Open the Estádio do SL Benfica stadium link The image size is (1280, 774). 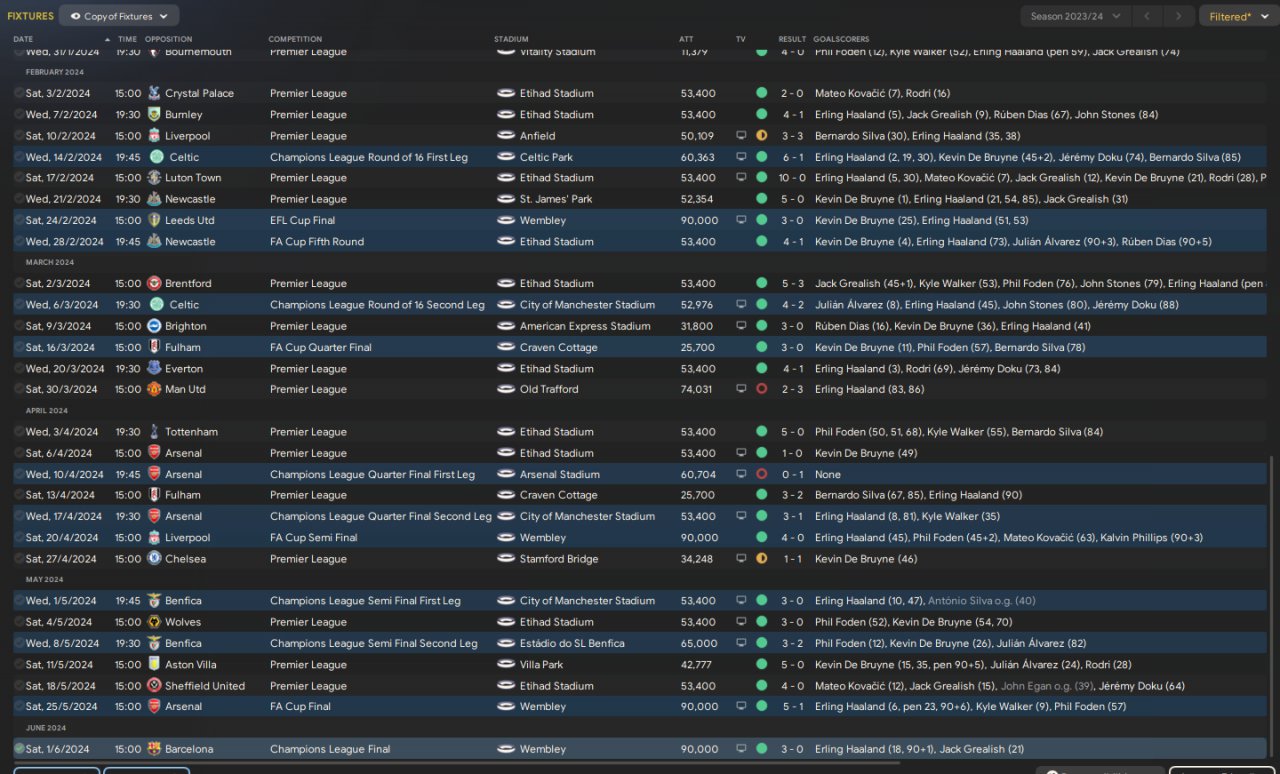click(x=572, y=643)
